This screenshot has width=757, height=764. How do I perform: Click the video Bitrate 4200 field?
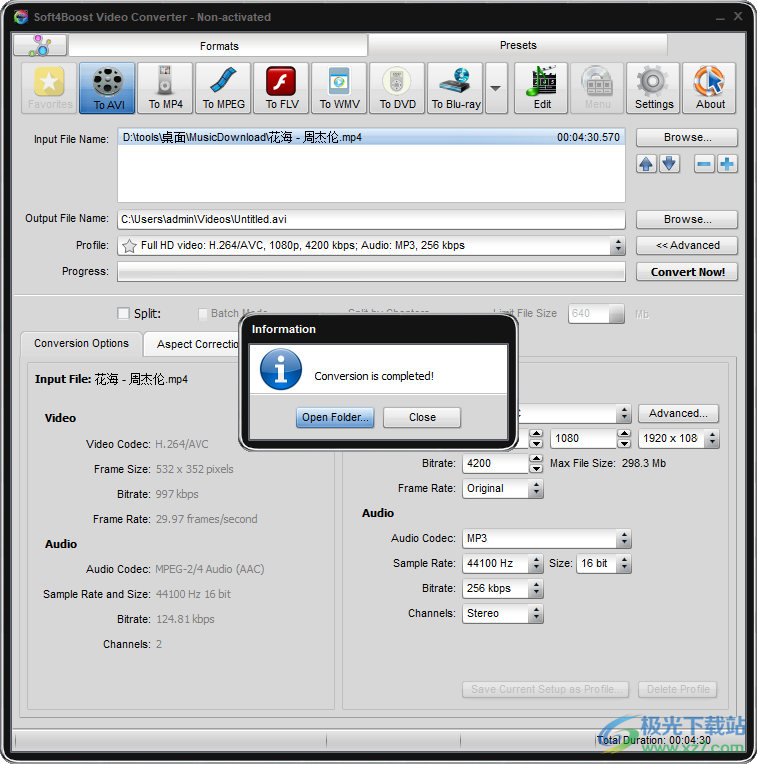point(495,463)
